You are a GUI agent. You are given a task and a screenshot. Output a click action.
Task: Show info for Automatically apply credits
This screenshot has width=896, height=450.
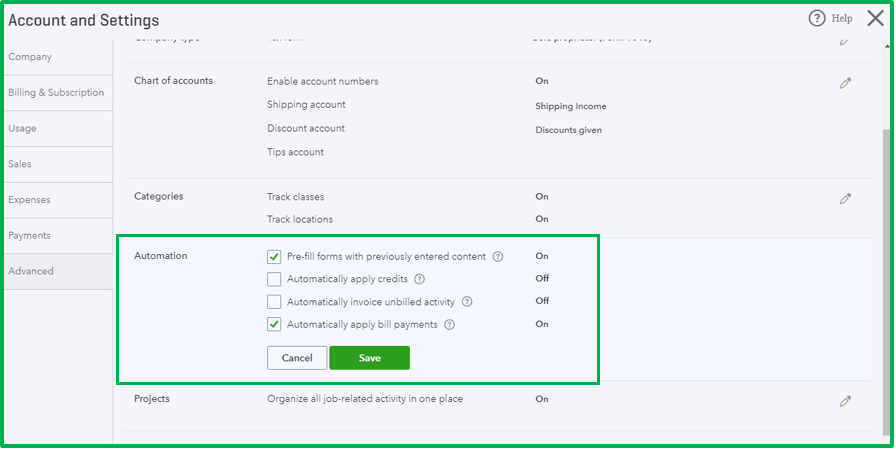[419, 279]
